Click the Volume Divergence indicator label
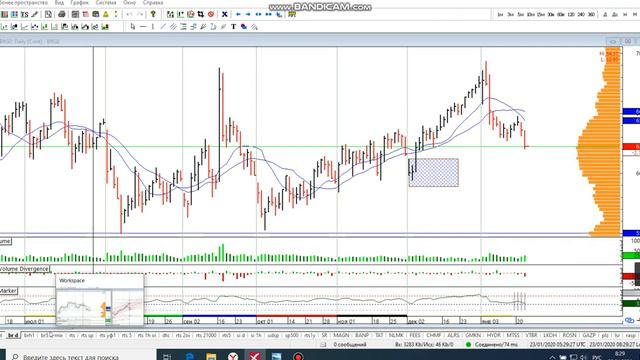The width and height of the screenshot is (640, 360). (x=24, y=269)
